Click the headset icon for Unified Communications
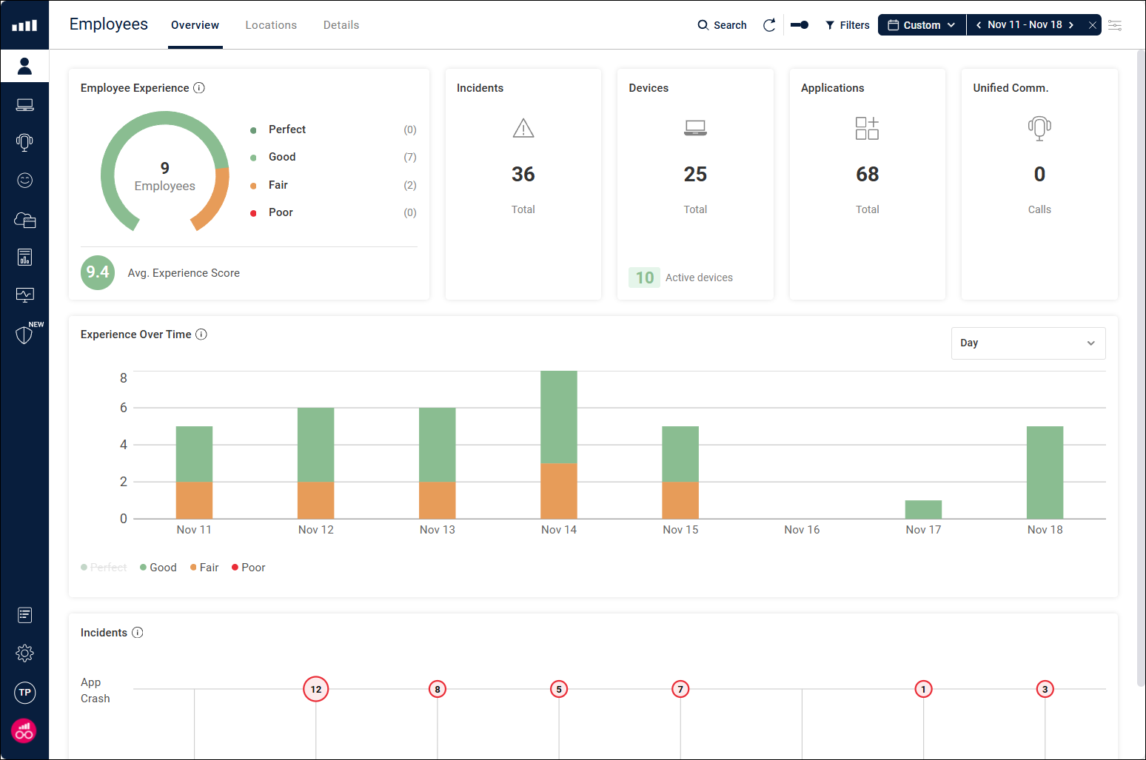The height and width of the screenshot is (760, 1146). [25, 142]
